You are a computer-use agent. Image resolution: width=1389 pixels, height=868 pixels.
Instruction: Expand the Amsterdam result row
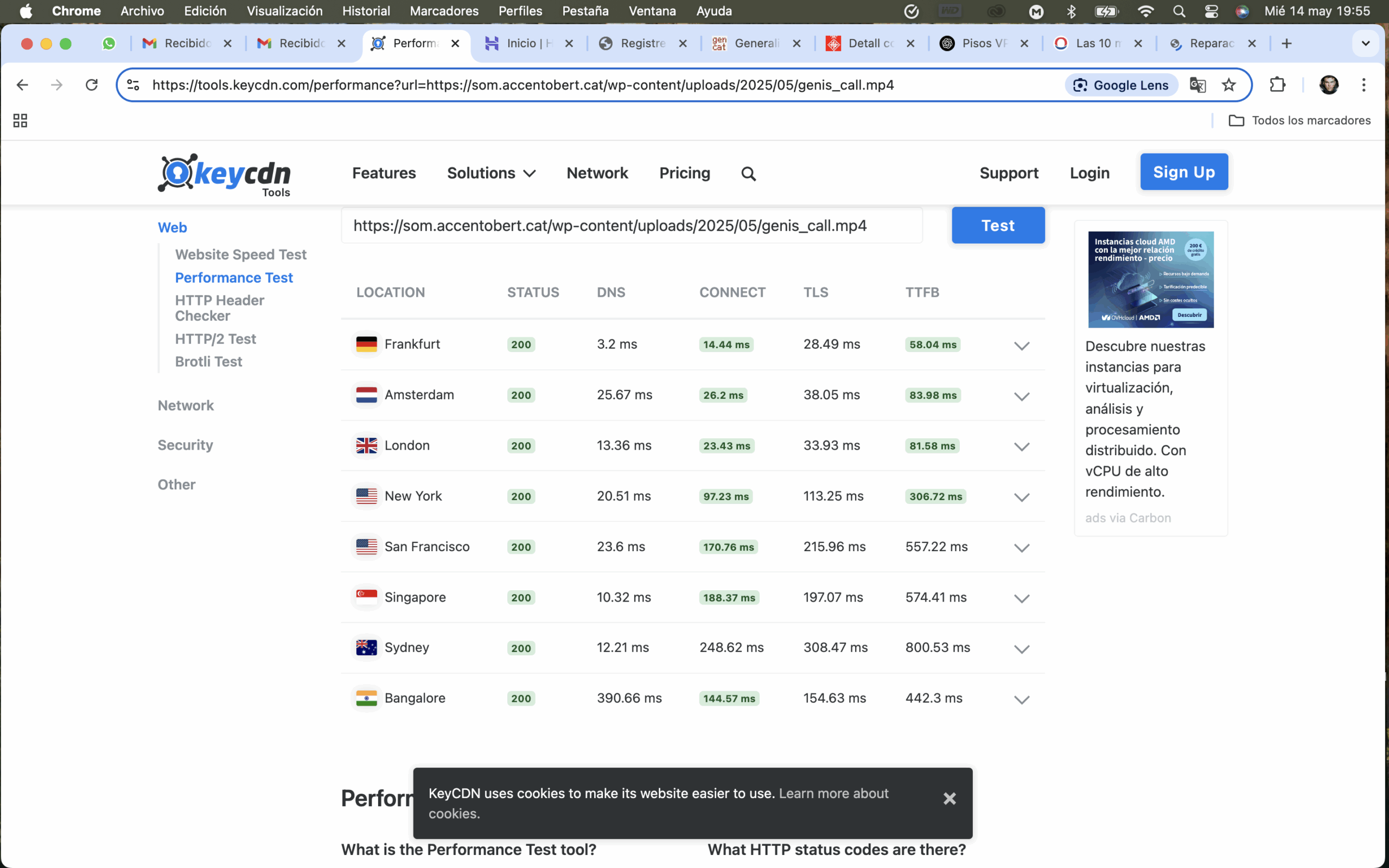(x=1022, y=396)
